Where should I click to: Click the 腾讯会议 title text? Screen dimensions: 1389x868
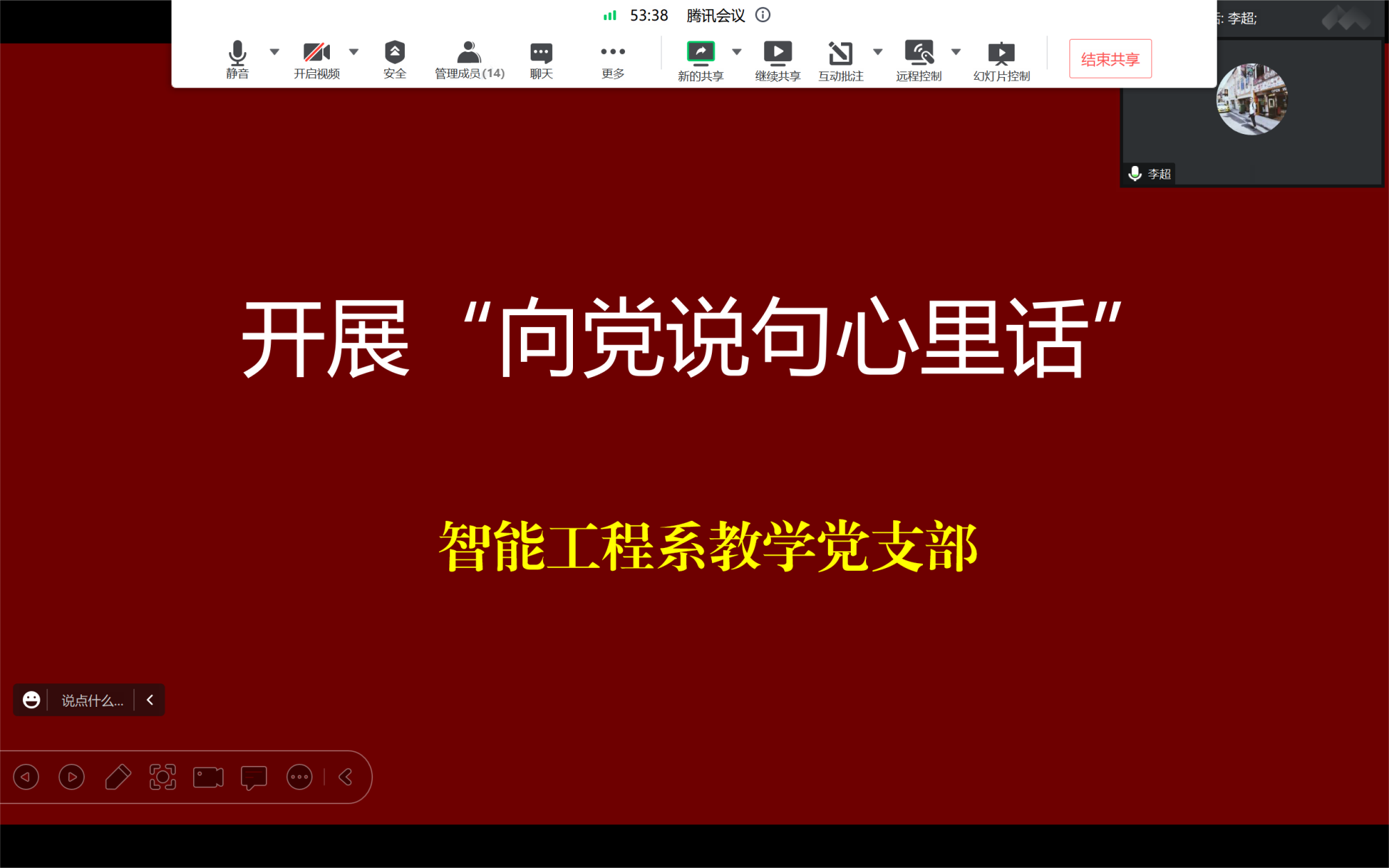tap(715, 15)
